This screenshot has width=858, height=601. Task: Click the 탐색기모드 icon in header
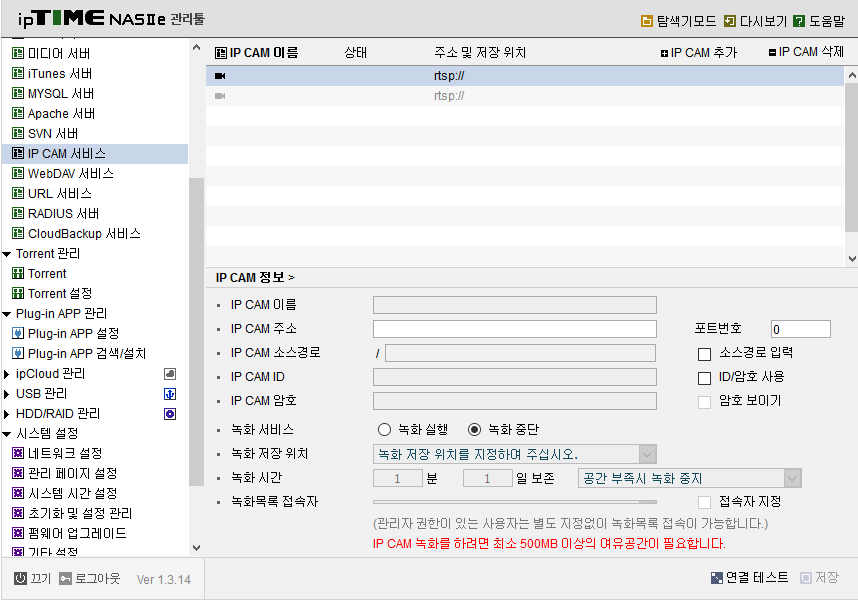(647, 21)
